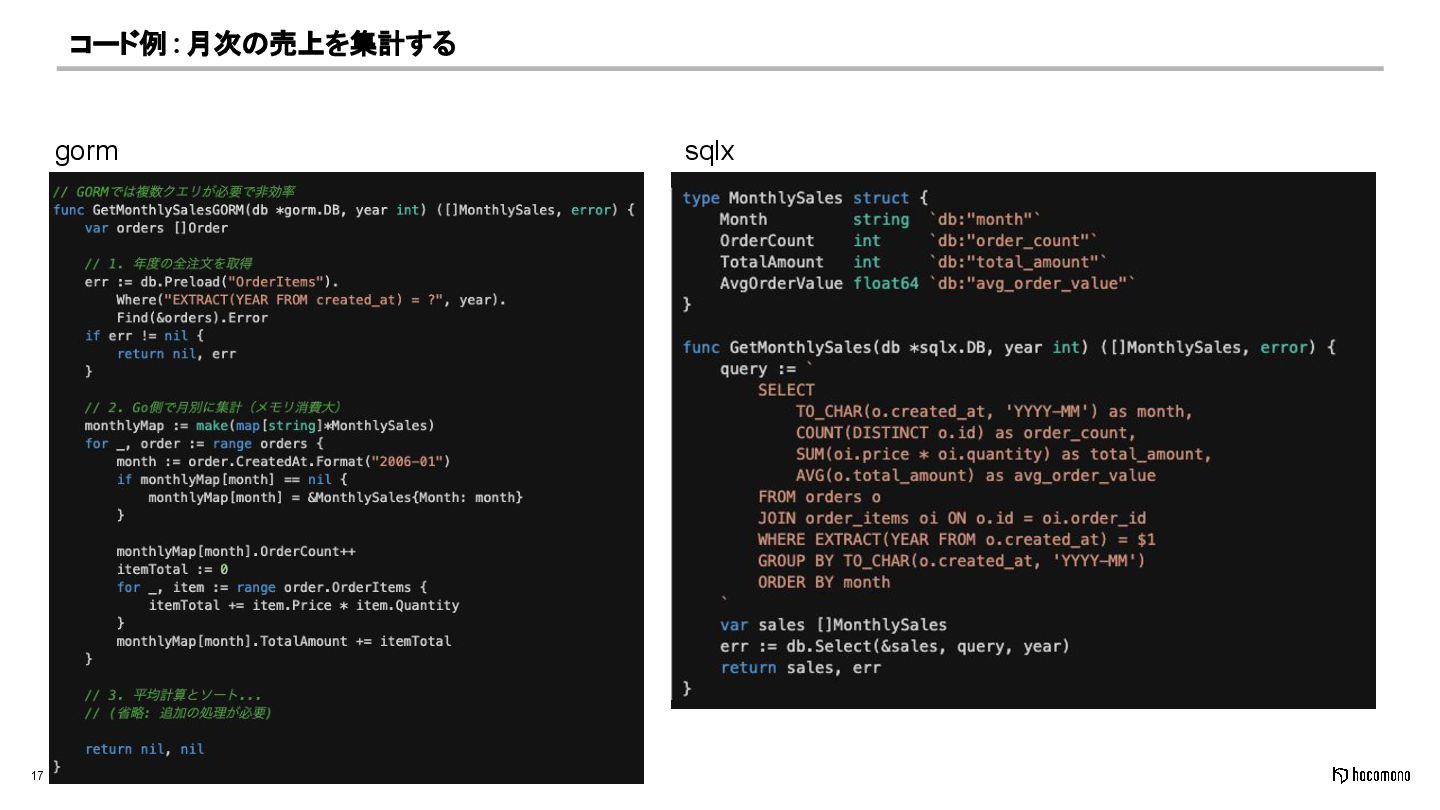Click the line 'if monthlyMap[month] == nil {'
Screen dimensions: 1440x810
[x=232, y=480]
